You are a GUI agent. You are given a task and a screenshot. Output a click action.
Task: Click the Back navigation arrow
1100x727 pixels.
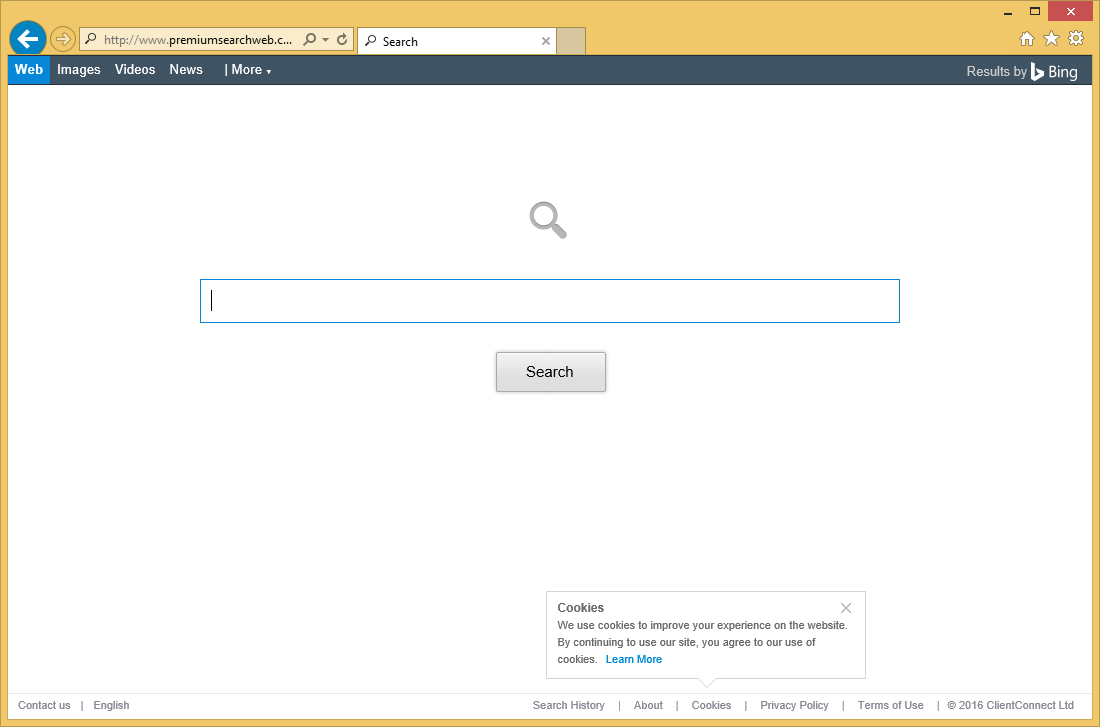tap(27, 38)
